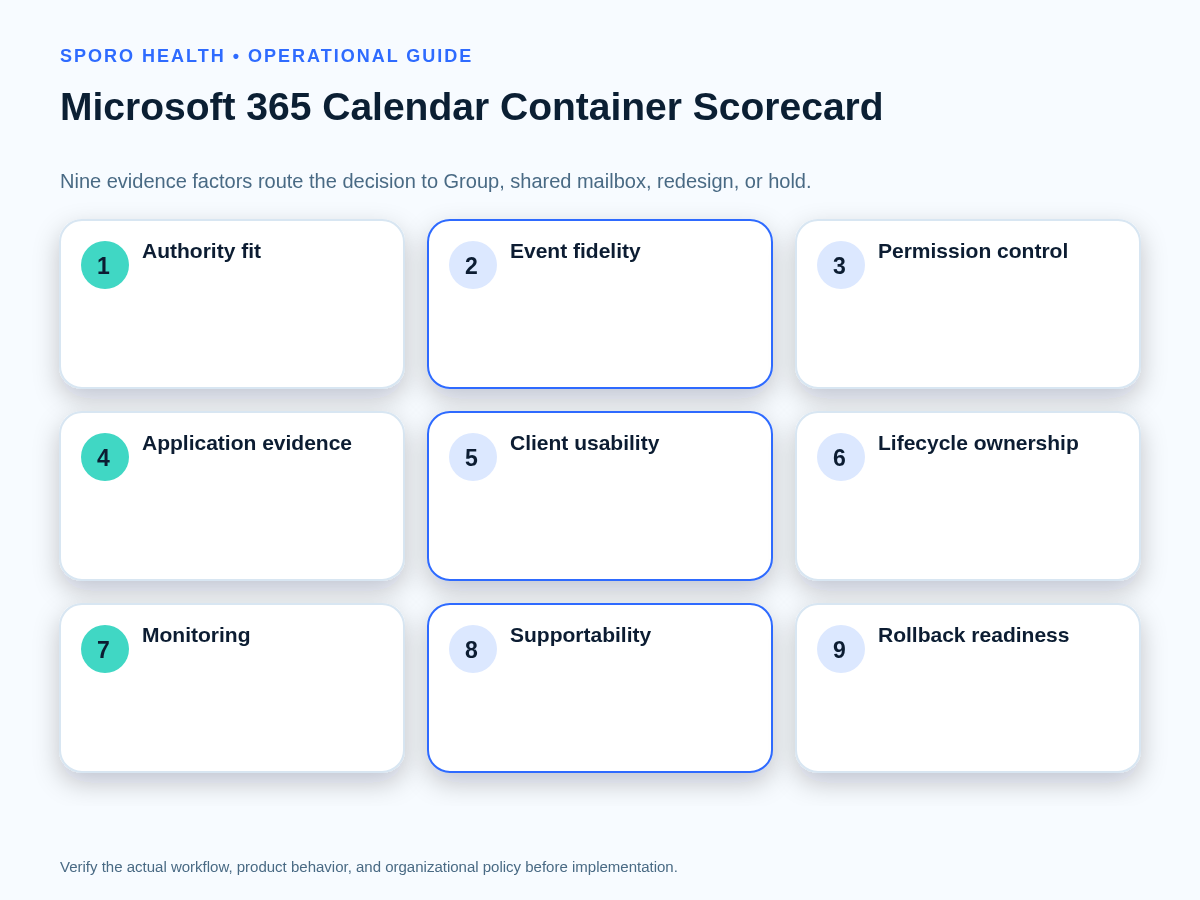Click the number 8 badge for Supportability
The width and height of the screenshot is (1200, 900).
(x=473, y=649)
